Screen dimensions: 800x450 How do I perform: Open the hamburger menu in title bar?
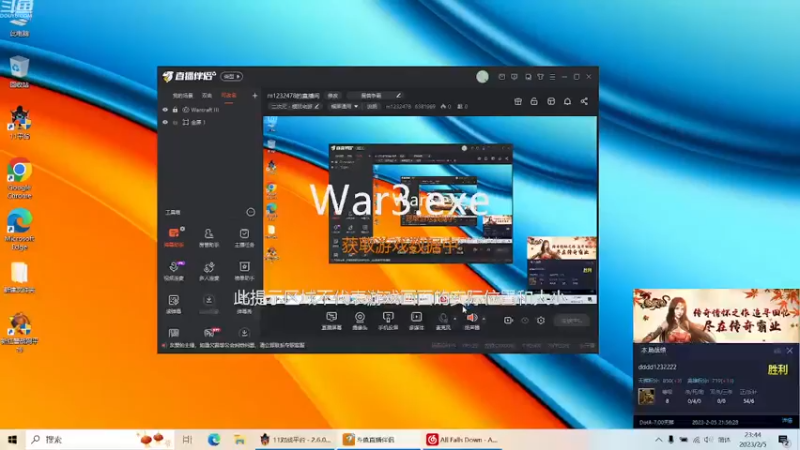pyautogui.click(x=552, y=77)
